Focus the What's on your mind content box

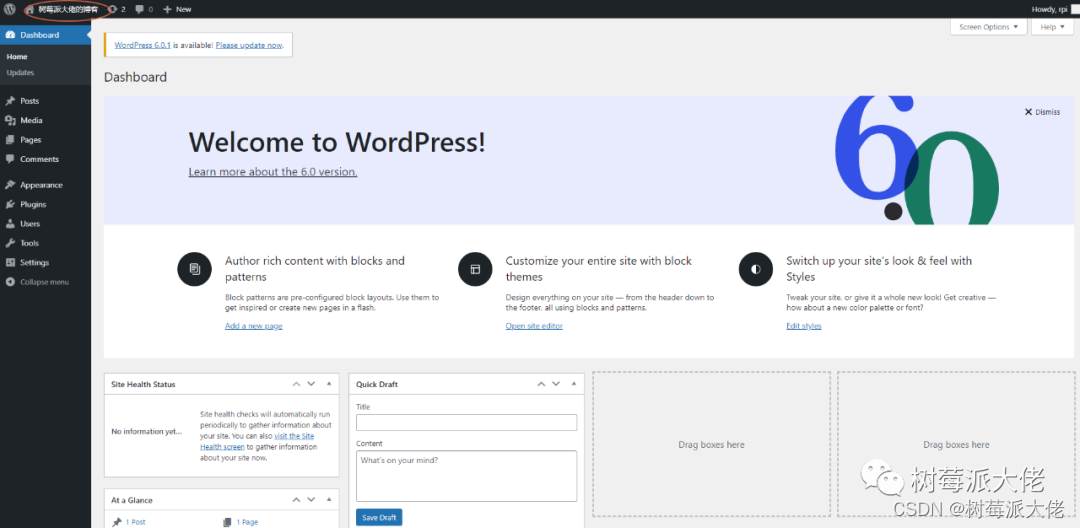click(x=466, y=476)
